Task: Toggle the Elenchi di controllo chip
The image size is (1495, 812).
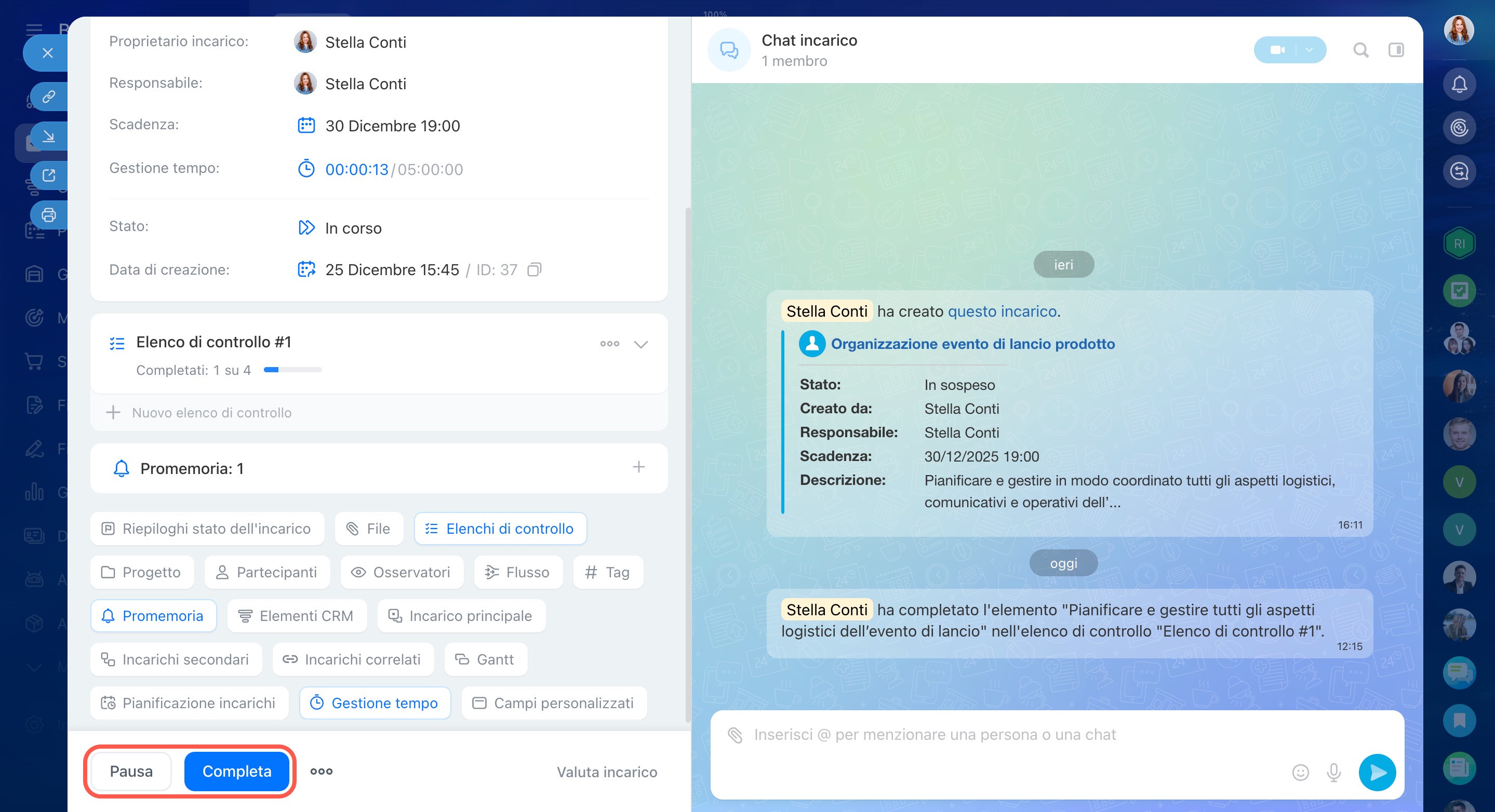Action: pyautogui.click(x=500, y=529)
